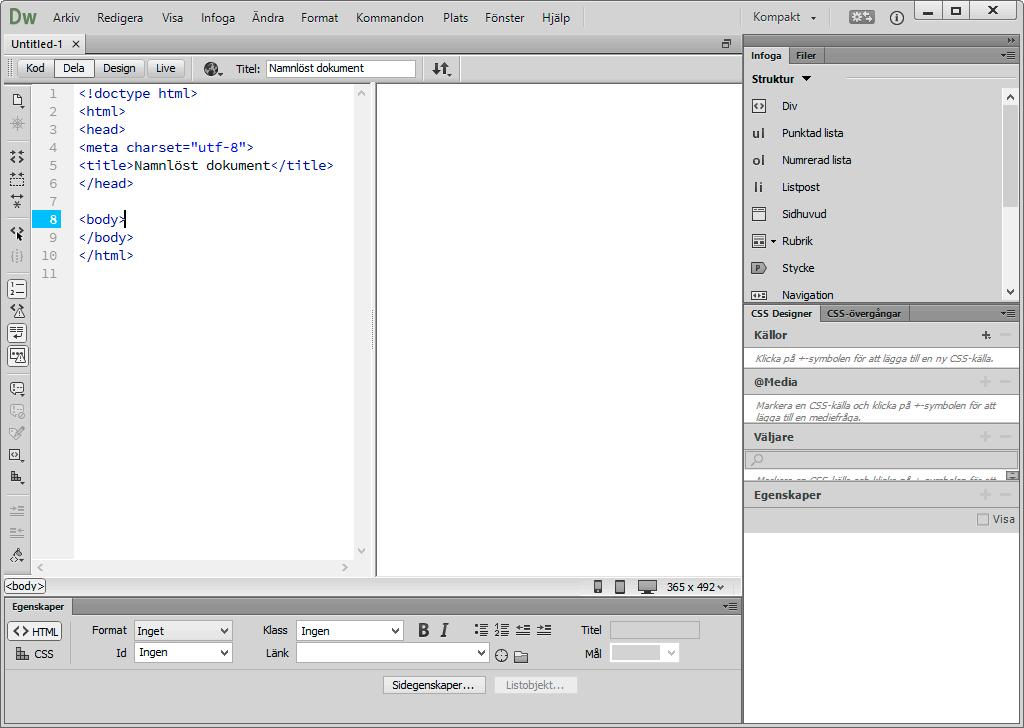Select the mobile phone viewport size icon
The height and width of the screenshot is (728, 1024).
[x=598, y=587]
